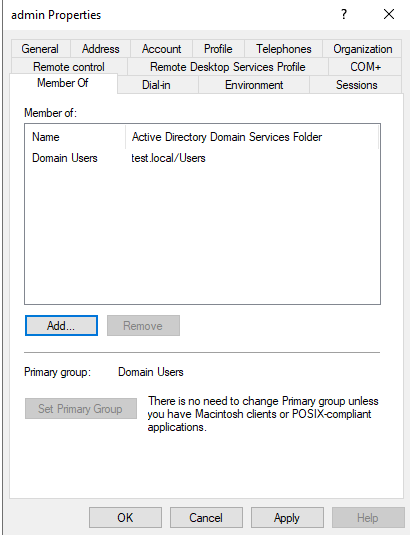This screenshot has width=410, height=535.
Task: Click the Remove button
Action: [x=143, y=326]
